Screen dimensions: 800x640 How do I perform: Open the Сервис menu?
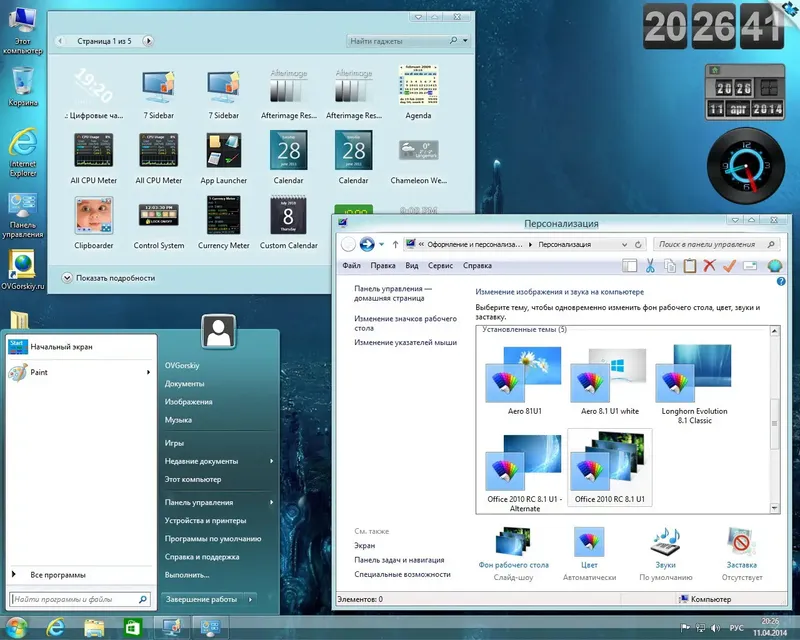(x=440, y=265)
